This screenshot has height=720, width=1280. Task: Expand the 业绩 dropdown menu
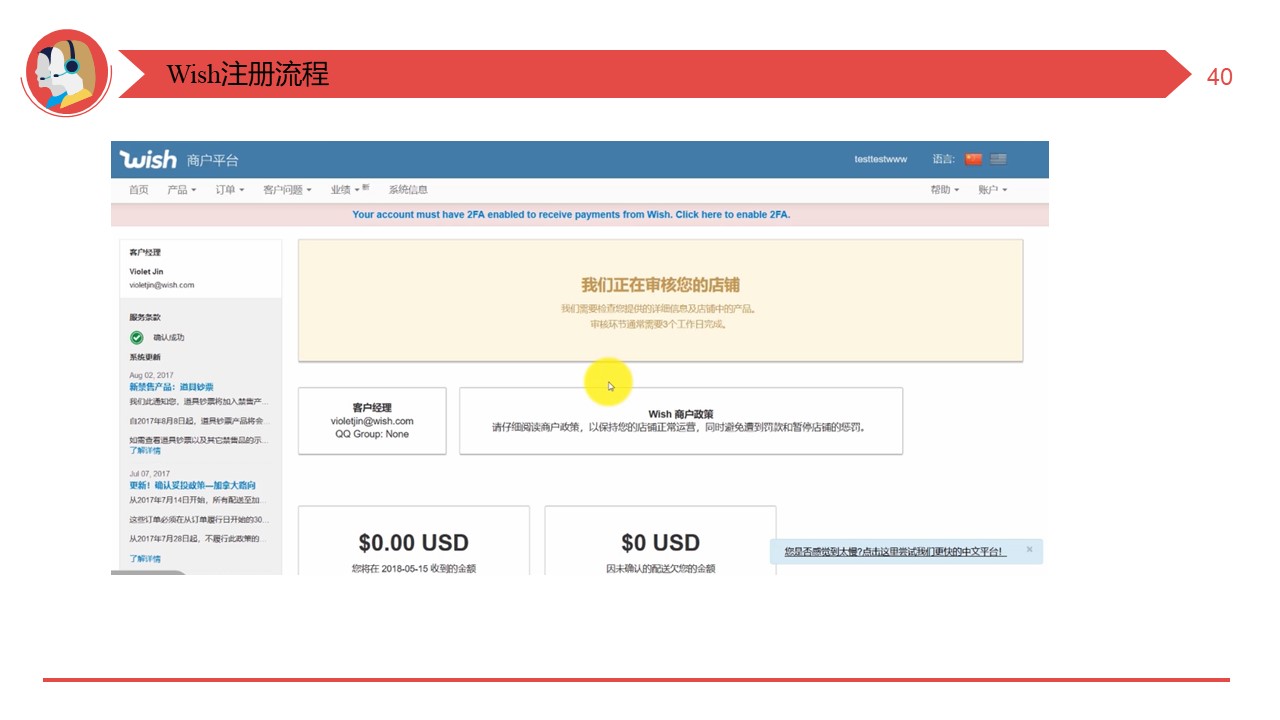click(x=350, y=190)
